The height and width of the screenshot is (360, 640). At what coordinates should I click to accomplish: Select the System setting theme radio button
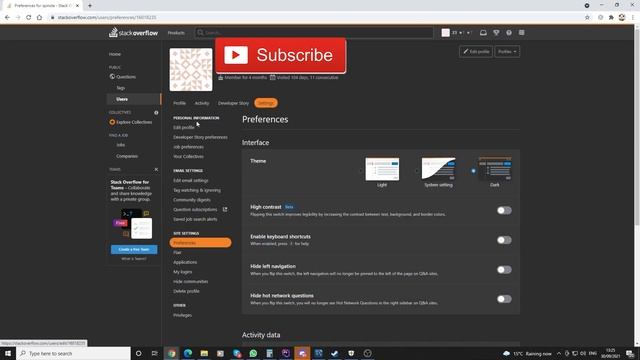coord(417,171)
